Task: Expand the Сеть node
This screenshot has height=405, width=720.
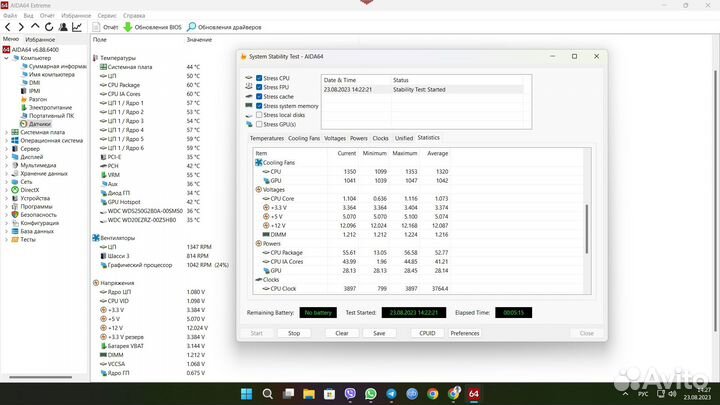Action: tap(6, 182)
